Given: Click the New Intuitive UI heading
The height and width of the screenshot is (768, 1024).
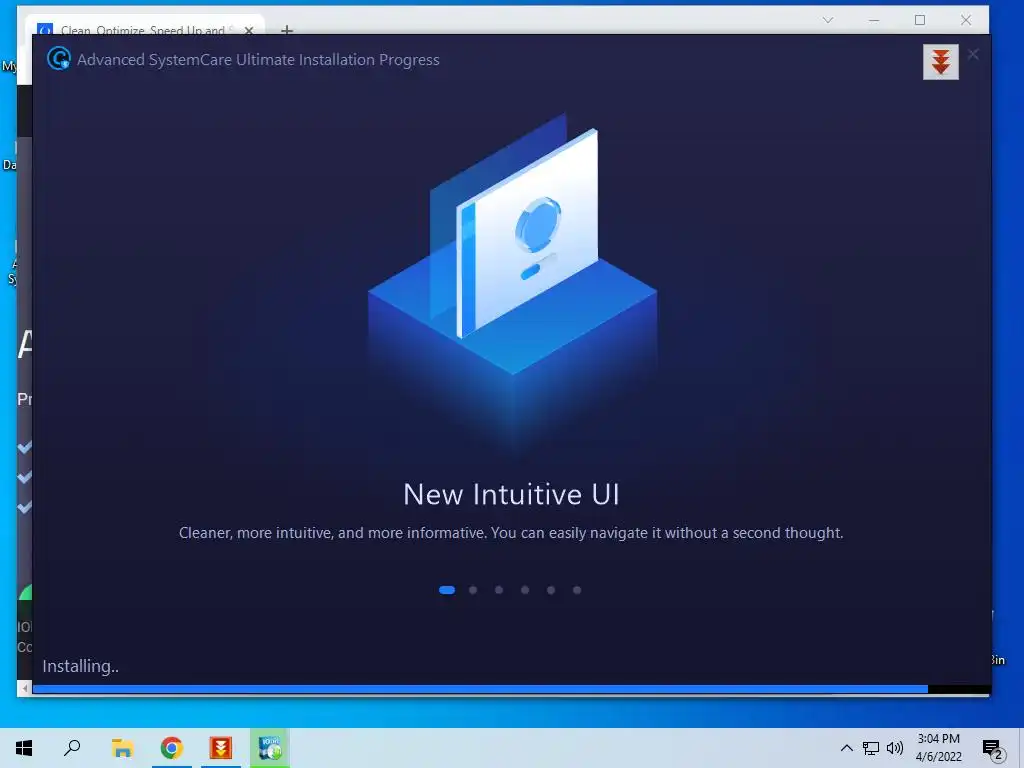Looking at the screenshot, I should coord(511,494).
